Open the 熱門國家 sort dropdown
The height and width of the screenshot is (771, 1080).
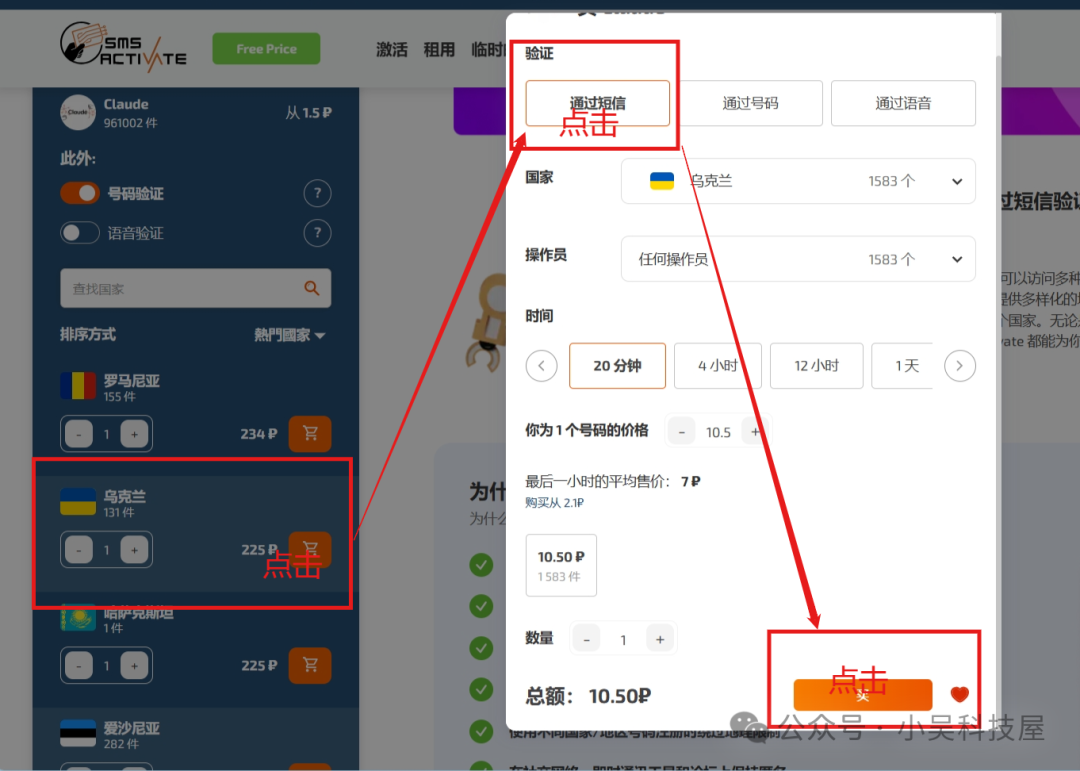(x=289, y=336)
